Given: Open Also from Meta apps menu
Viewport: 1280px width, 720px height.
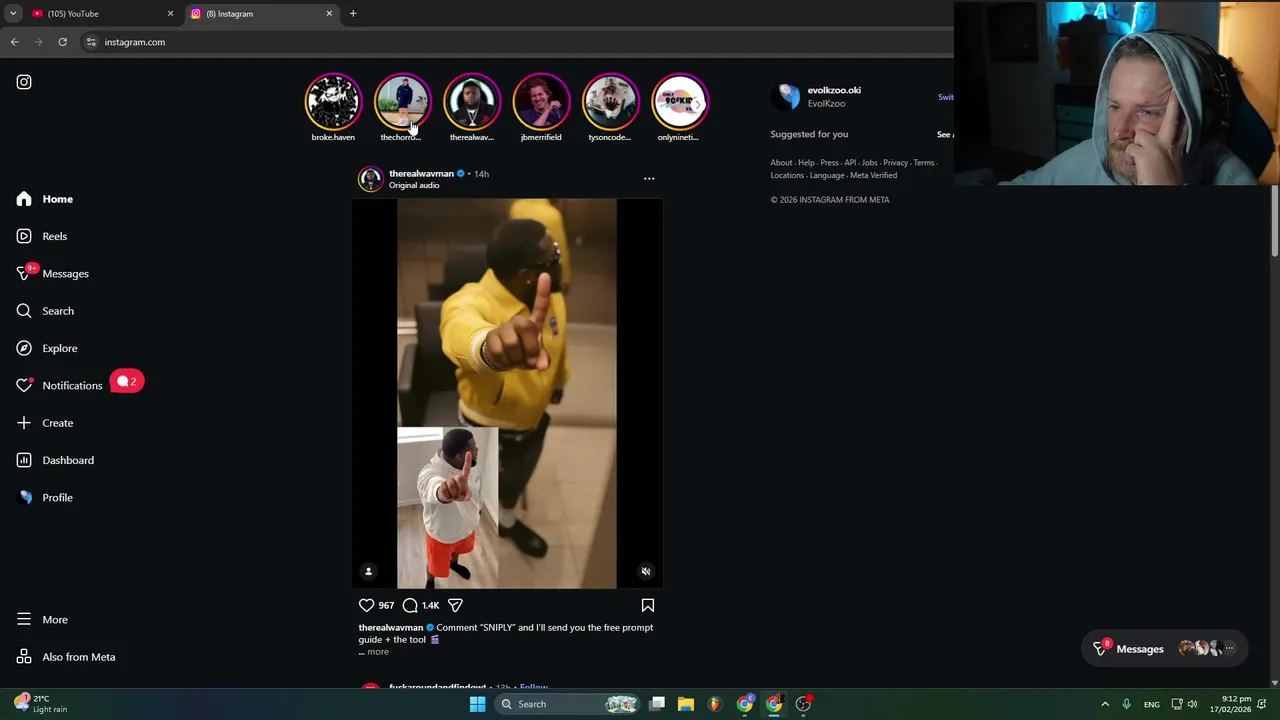Looking at the screenshot, I should 65,657.
